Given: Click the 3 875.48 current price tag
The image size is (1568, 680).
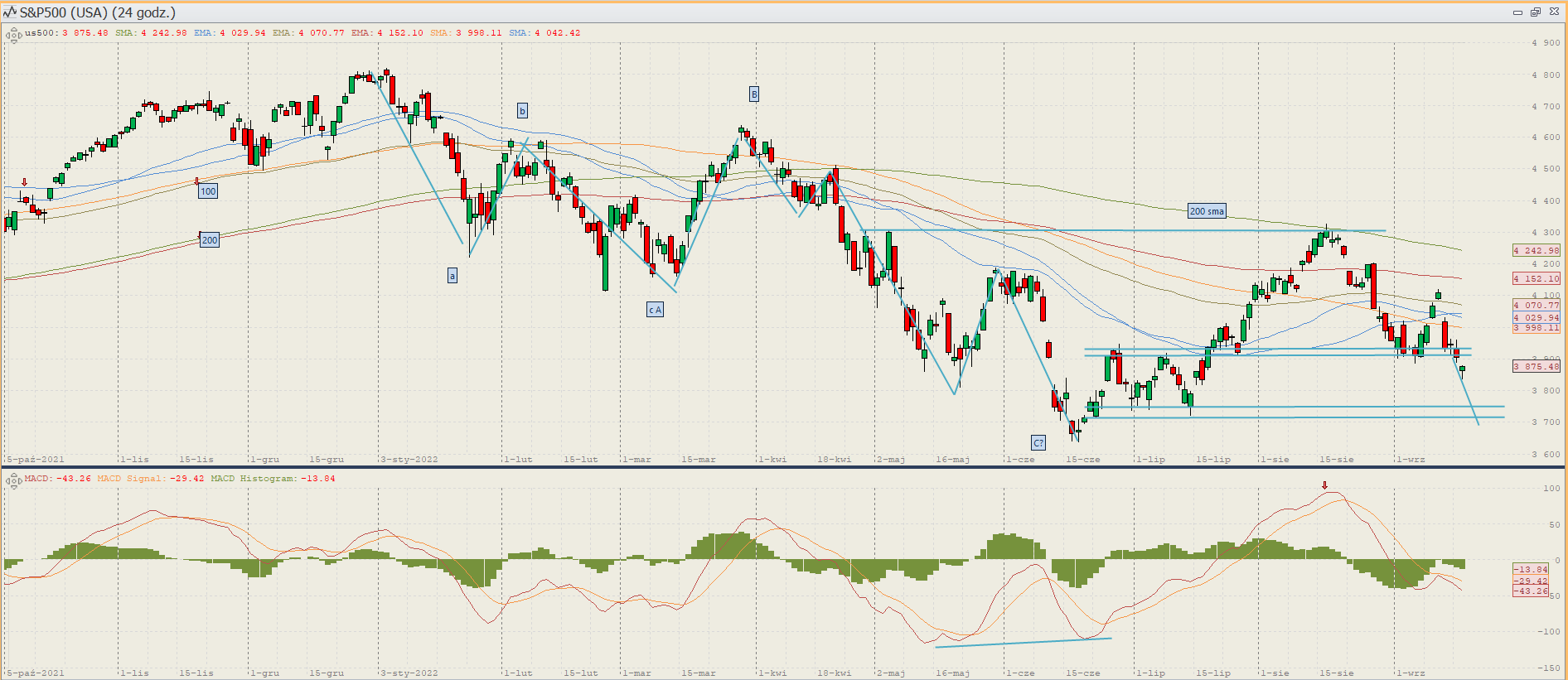Looking at the screenshot, I should [1536, 366].
